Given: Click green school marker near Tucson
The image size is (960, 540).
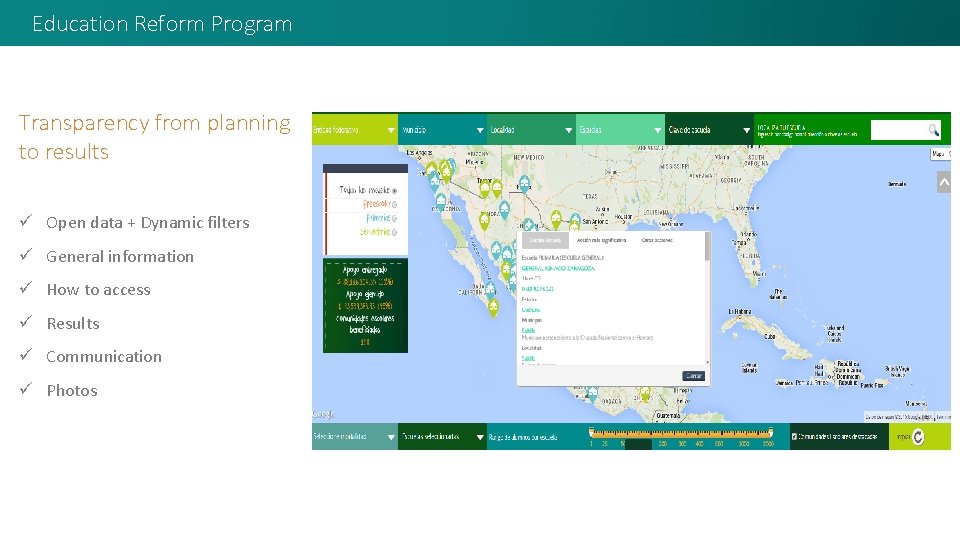Looking at the screenshot, I should (484, 189).
